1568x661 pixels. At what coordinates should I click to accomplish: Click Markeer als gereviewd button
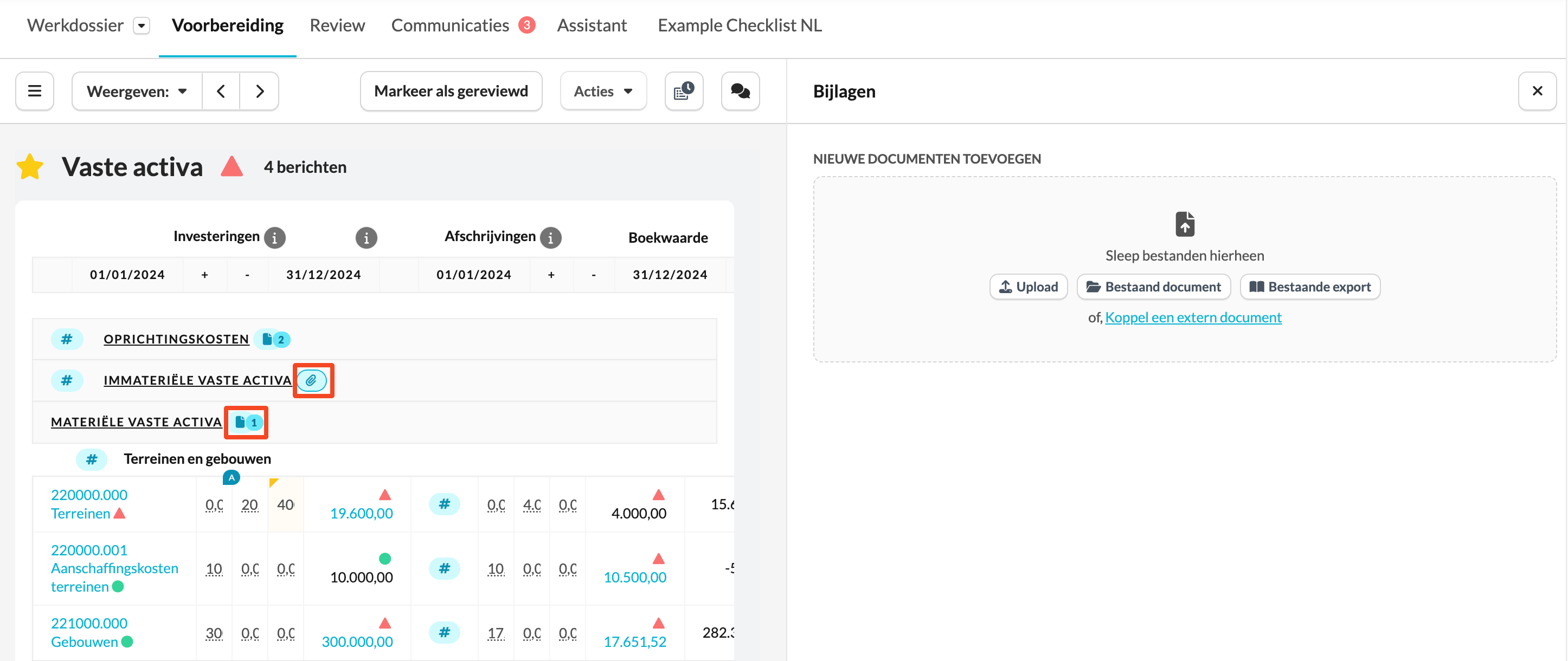click(451, 91)
